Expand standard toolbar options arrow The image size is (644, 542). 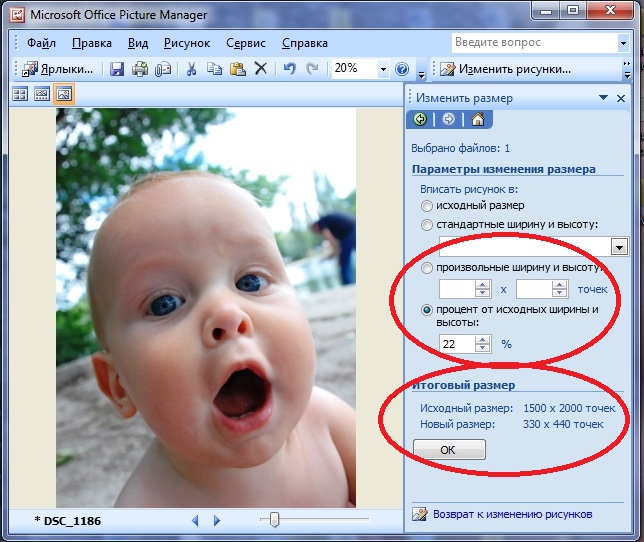tap(421, 74)
